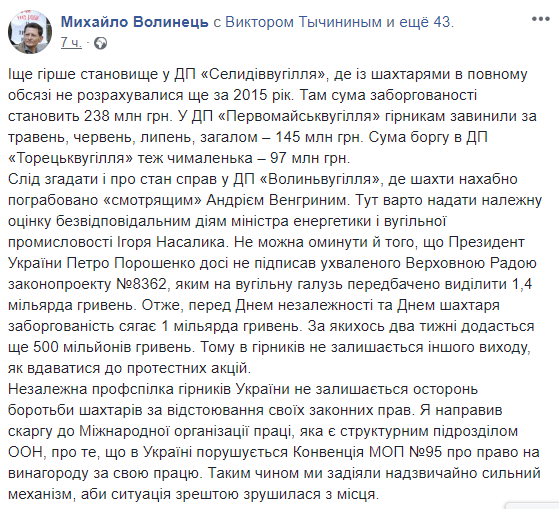Open the post options three-dot menu

coord(540,19)
